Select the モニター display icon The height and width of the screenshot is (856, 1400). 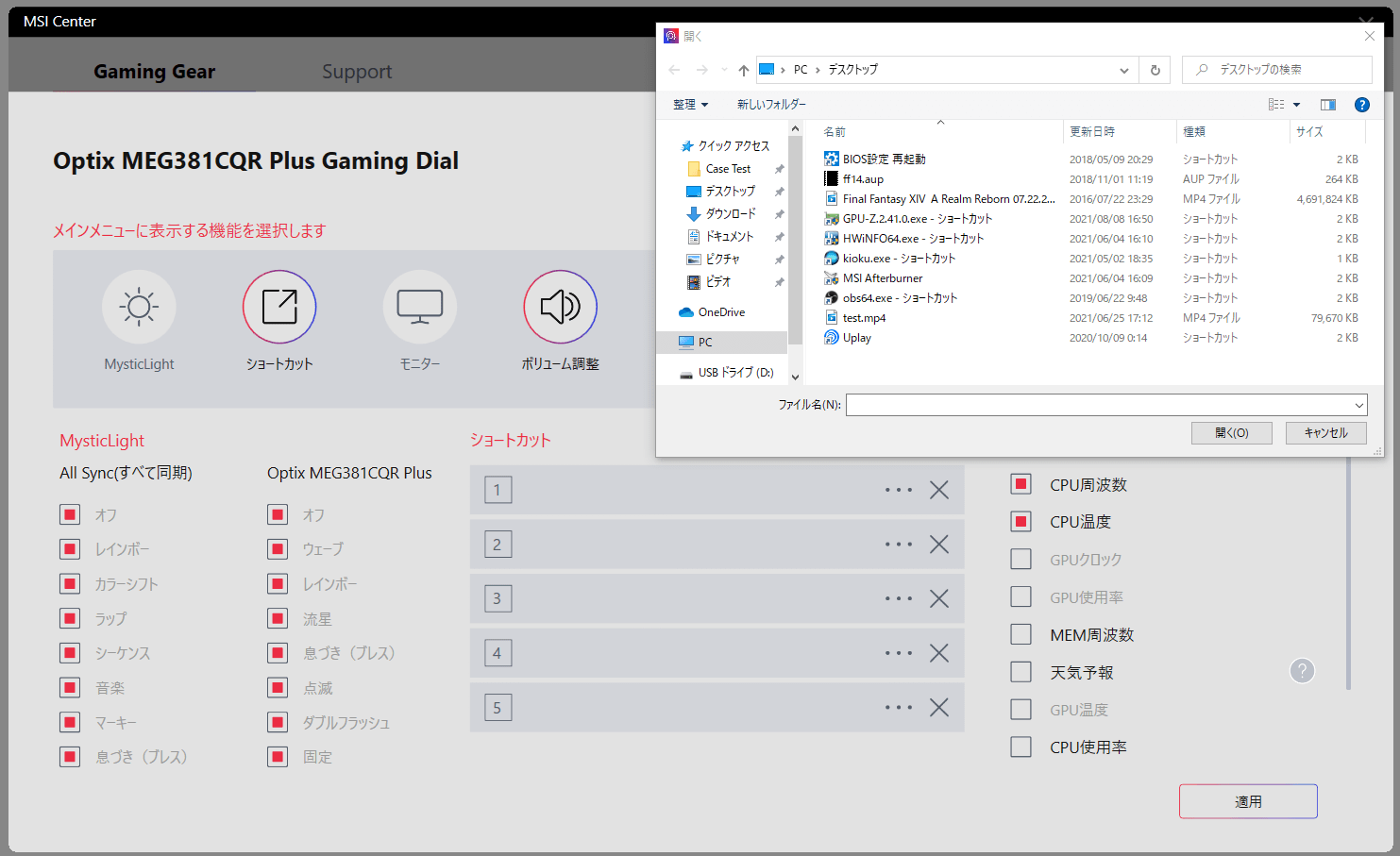click(x=420, y=307)
